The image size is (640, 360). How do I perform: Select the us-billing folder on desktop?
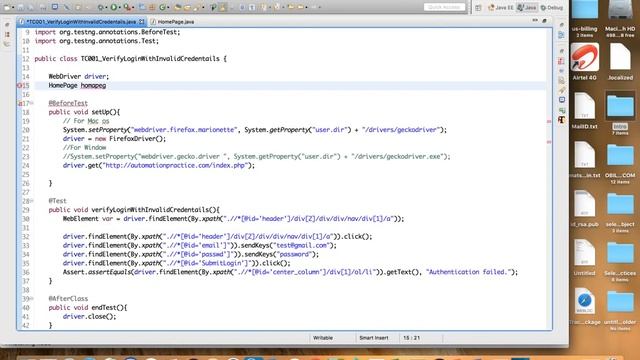tap(584, 18)
